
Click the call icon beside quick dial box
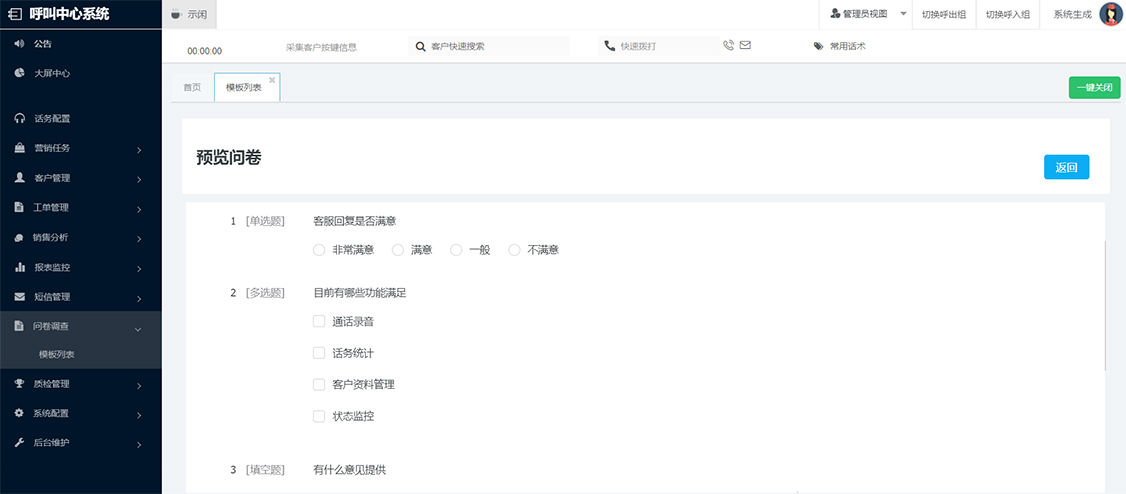click(x=729, y=45)
